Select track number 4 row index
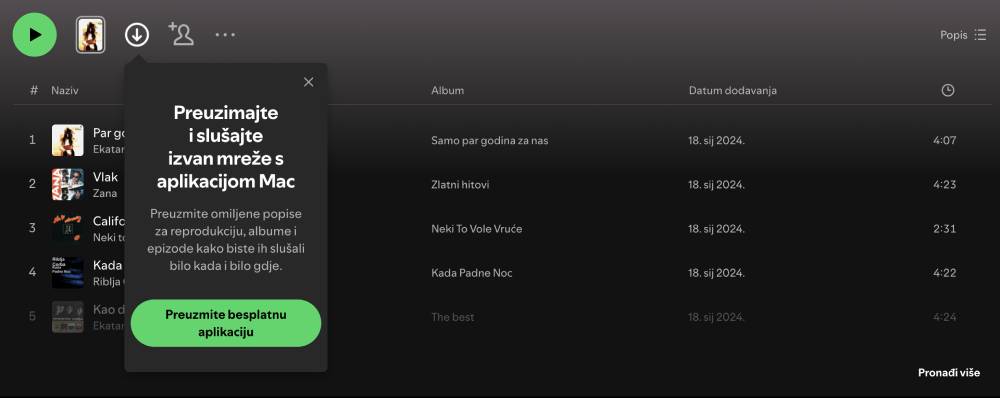The image size is (1000, 398). tap(33, 272)
